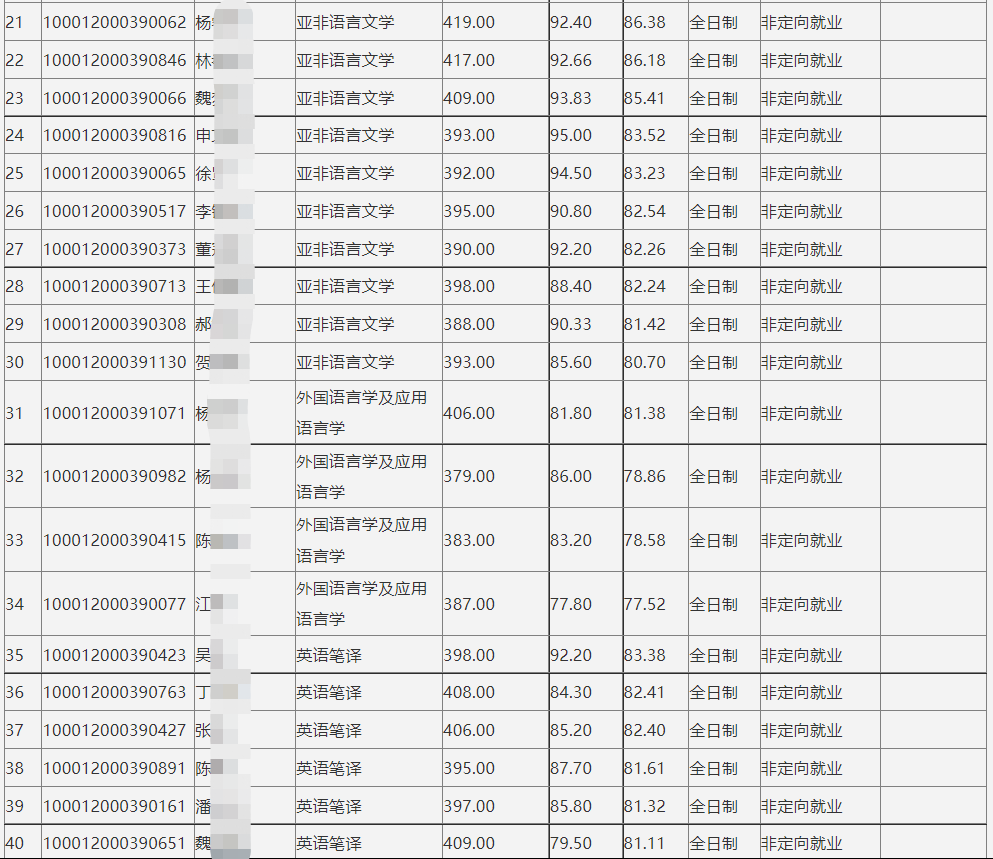
Task: Click 亚非语言文学 in row 30
Action: click(x=345, y=362)
